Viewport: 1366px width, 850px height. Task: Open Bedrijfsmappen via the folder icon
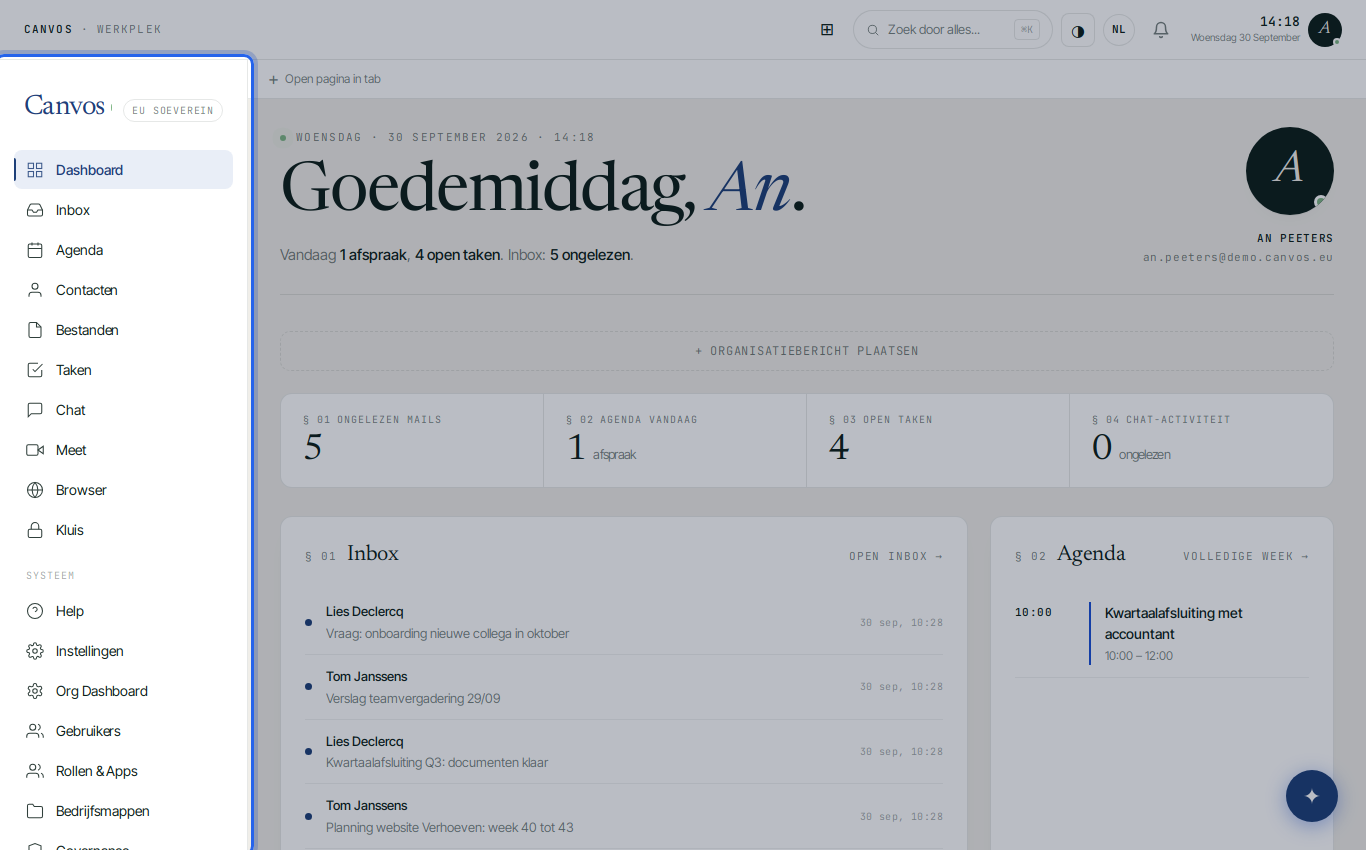coord(35,811)
